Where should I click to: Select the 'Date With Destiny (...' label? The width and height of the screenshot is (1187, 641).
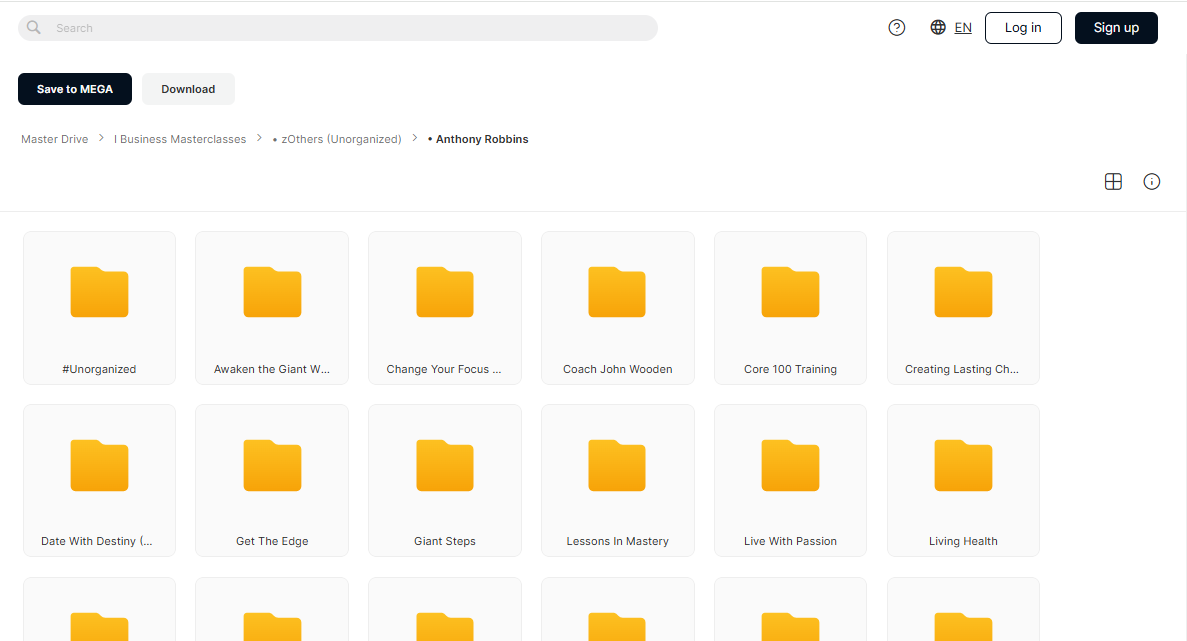click(97, 541)
